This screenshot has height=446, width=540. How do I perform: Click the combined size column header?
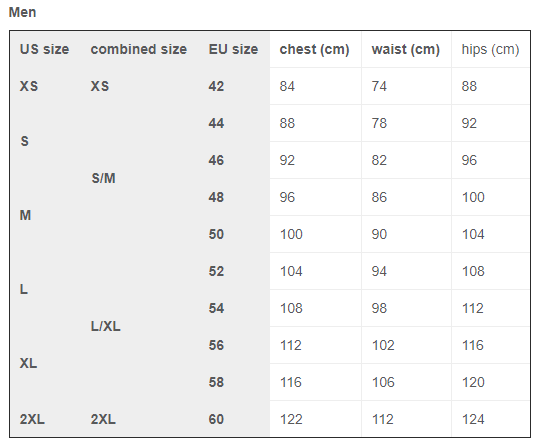coord(139,49)
